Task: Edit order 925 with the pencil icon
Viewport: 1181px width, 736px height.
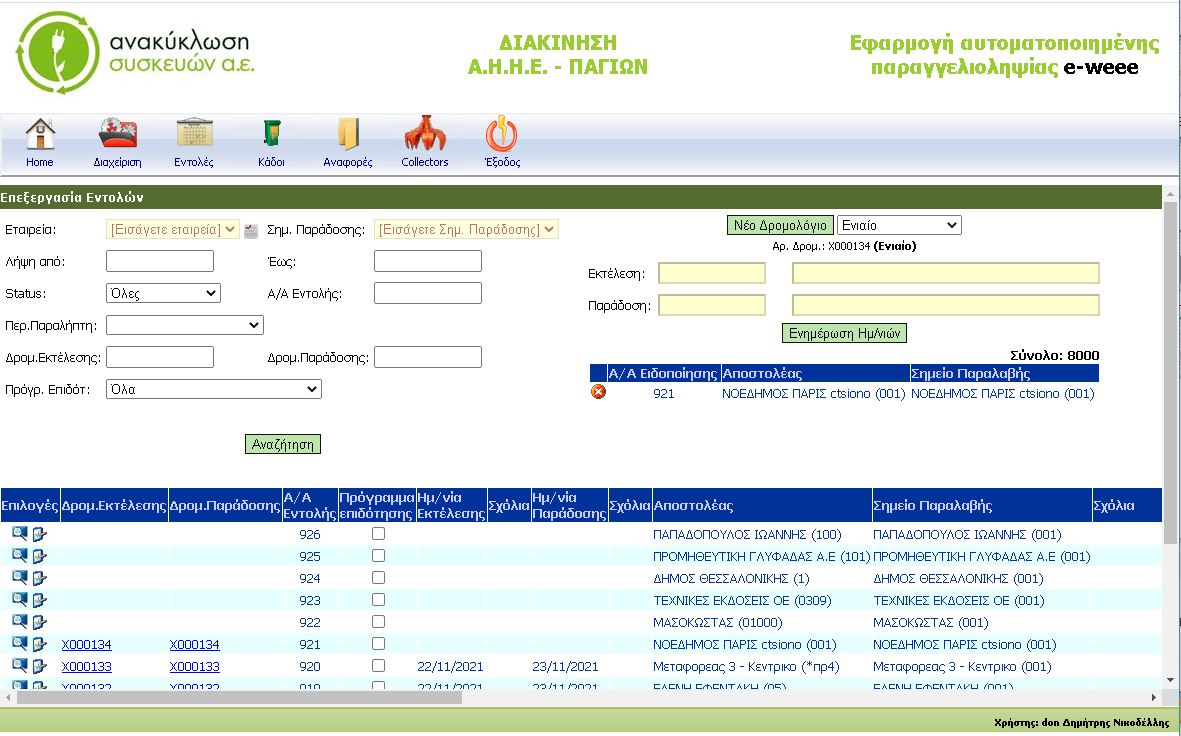Action: (39, 556)
